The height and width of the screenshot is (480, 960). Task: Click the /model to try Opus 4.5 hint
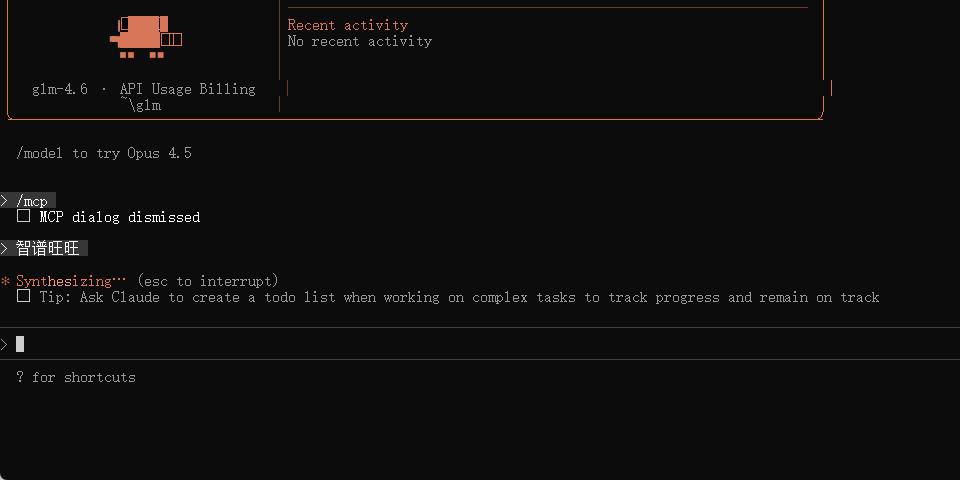point(103,153)
